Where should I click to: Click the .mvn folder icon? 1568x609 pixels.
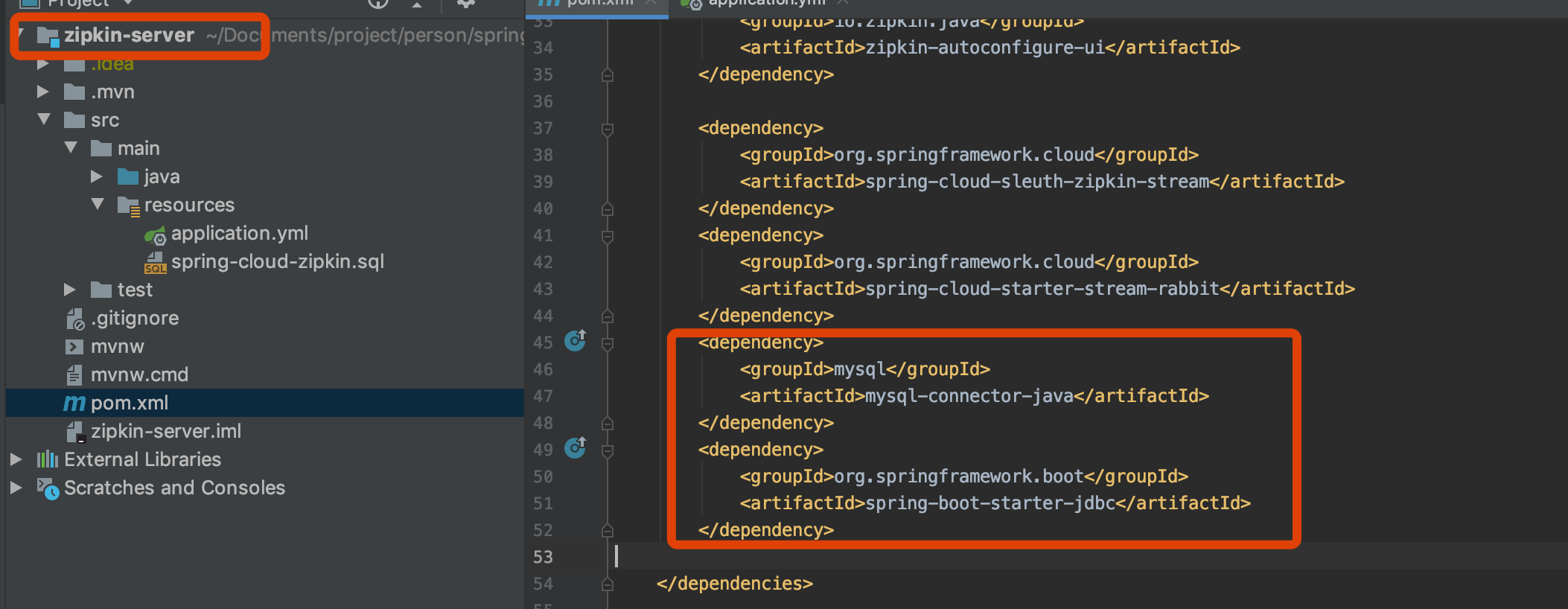point(74,92)
